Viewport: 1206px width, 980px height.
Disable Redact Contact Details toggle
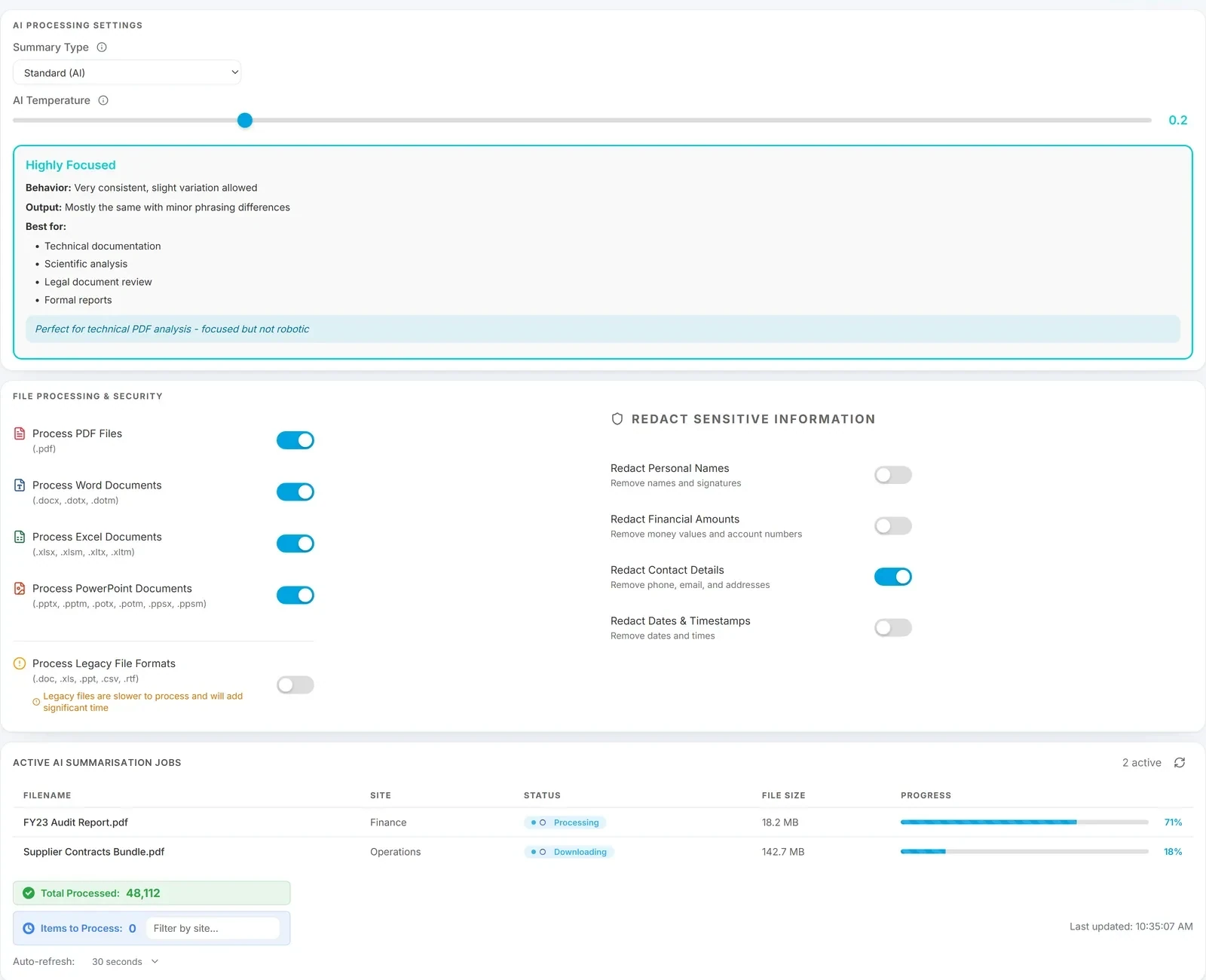(x=893, y=577)
